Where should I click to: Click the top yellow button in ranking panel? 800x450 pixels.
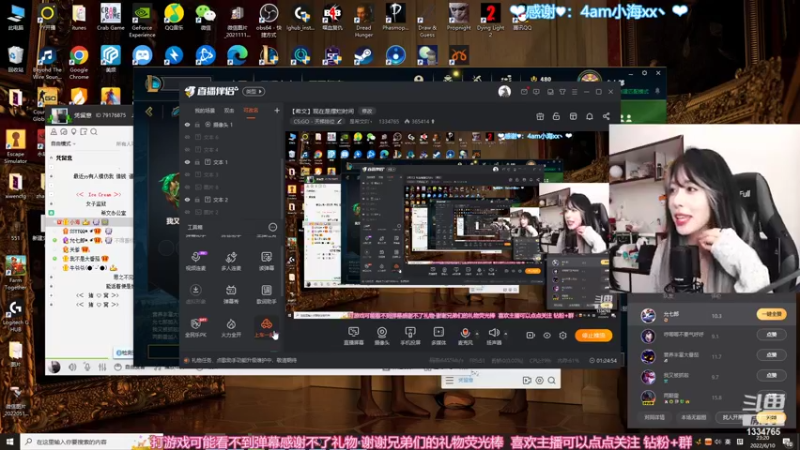point(771,314)
